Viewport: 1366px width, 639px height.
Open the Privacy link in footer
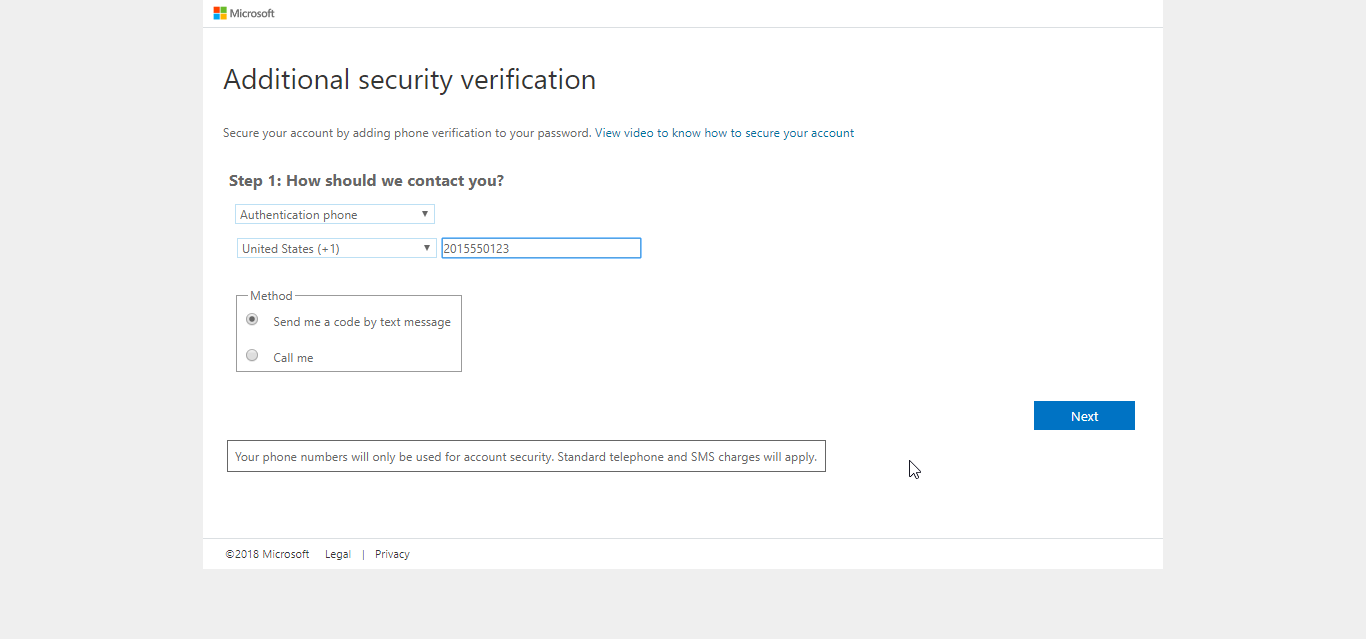pos(392,554)
